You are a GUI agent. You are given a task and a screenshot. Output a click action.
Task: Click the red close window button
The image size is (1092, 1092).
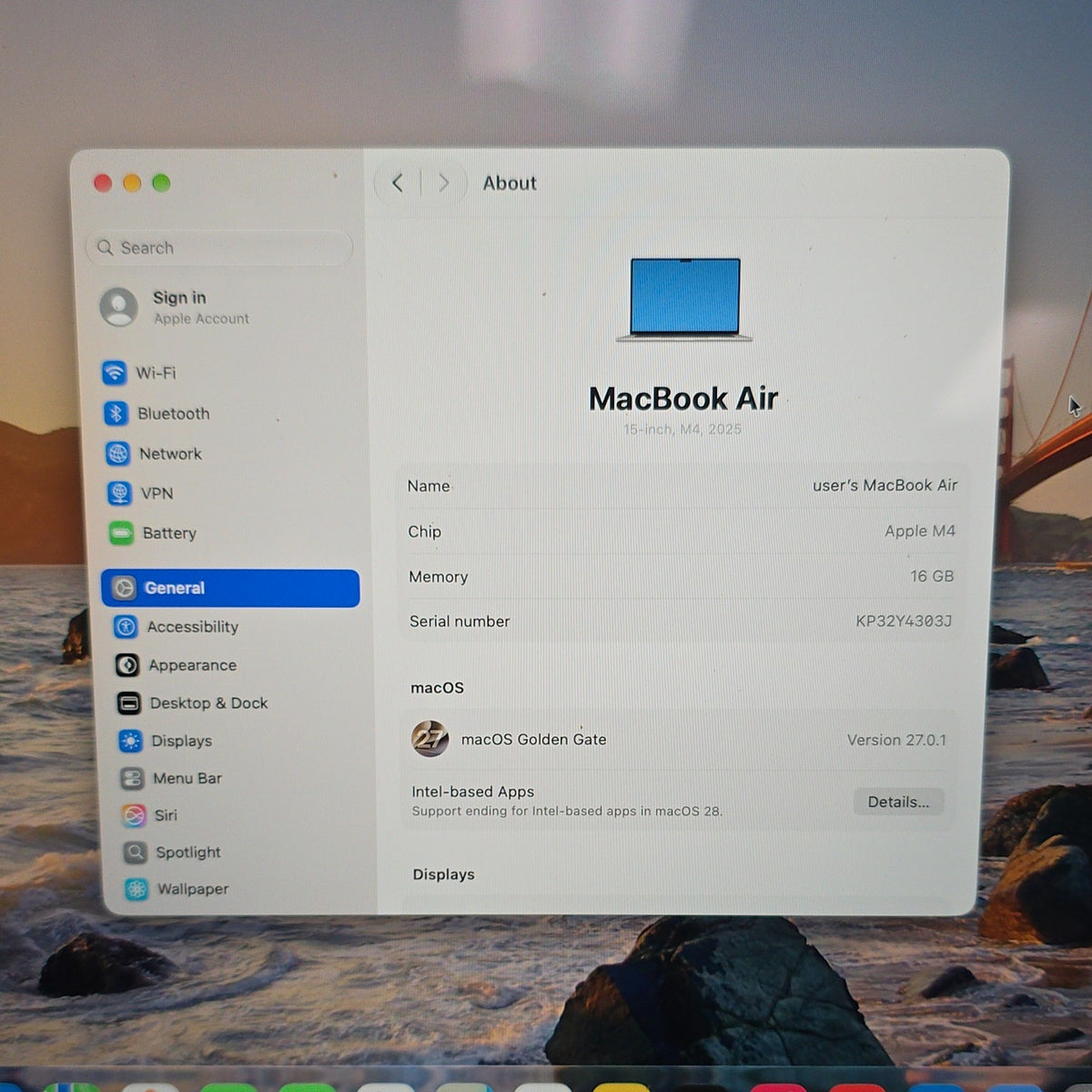pyautogui.click(x=103, y=183)
